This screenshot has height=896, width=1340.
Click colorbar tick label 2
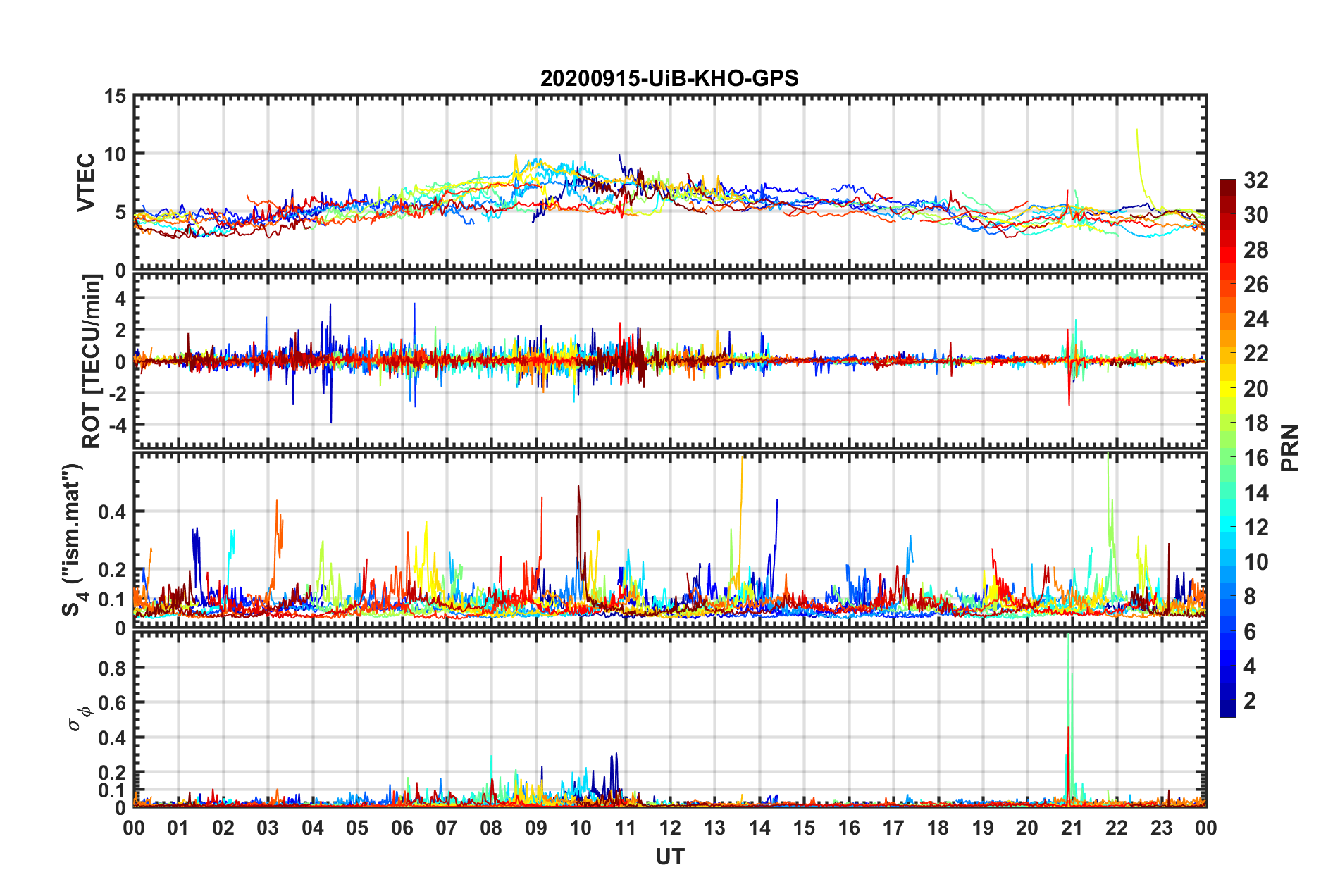(1250, 700)
